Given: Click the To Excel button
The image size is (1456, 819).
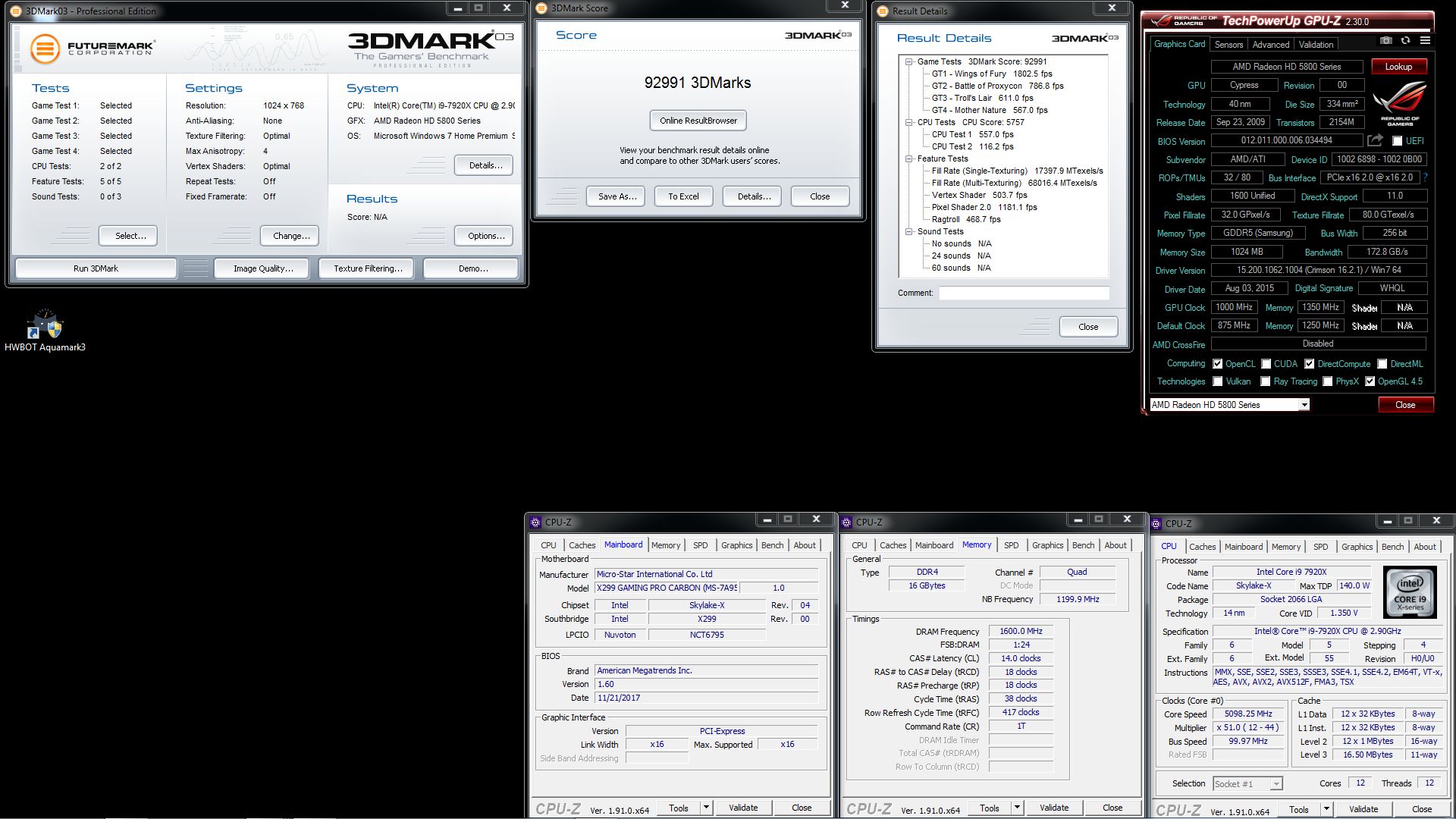Looking at the screenshot, I should click(x=683, y=196).
